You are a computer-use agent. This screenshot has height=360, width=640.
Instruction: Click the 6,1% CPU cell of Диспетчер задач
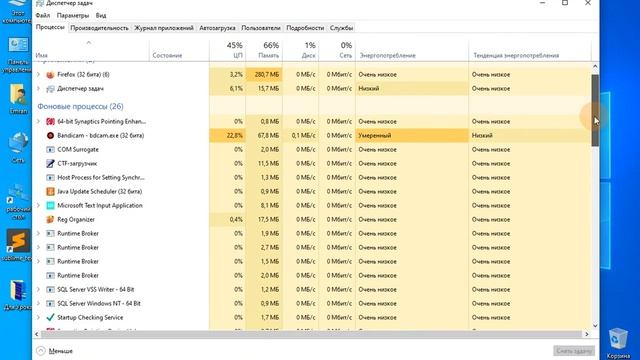(227, 89)
